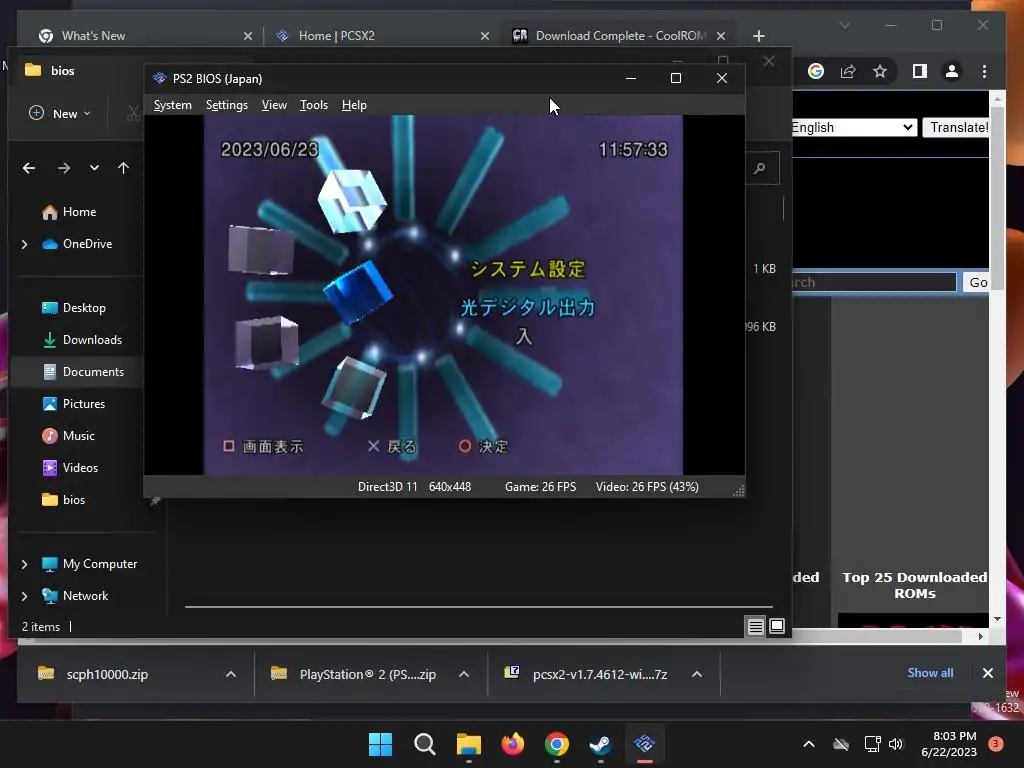Close the CoolROM download tab
1024x768 pixels.
721,36
